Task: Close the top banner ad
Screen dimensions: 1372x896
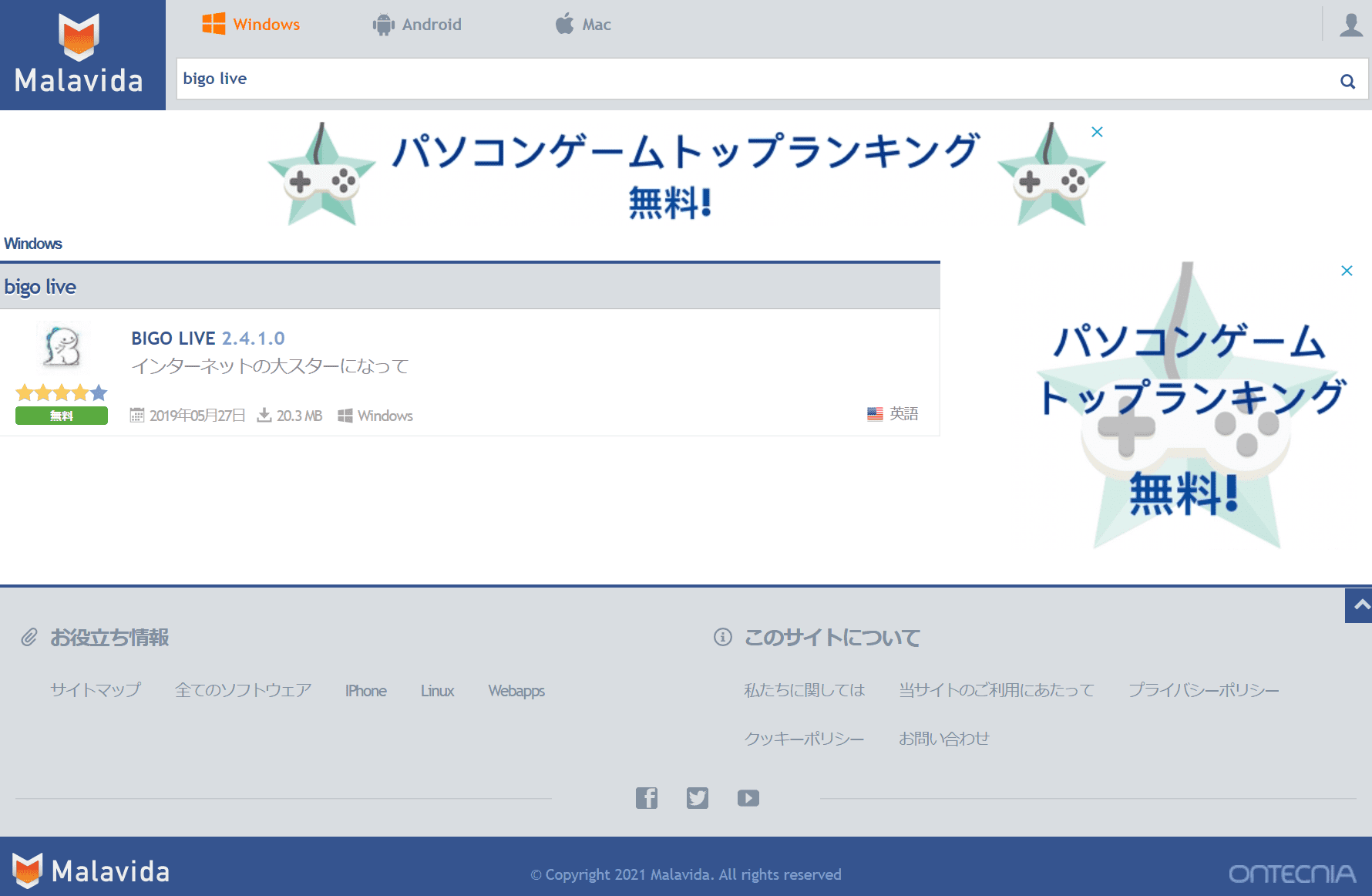Action: 1097,132
